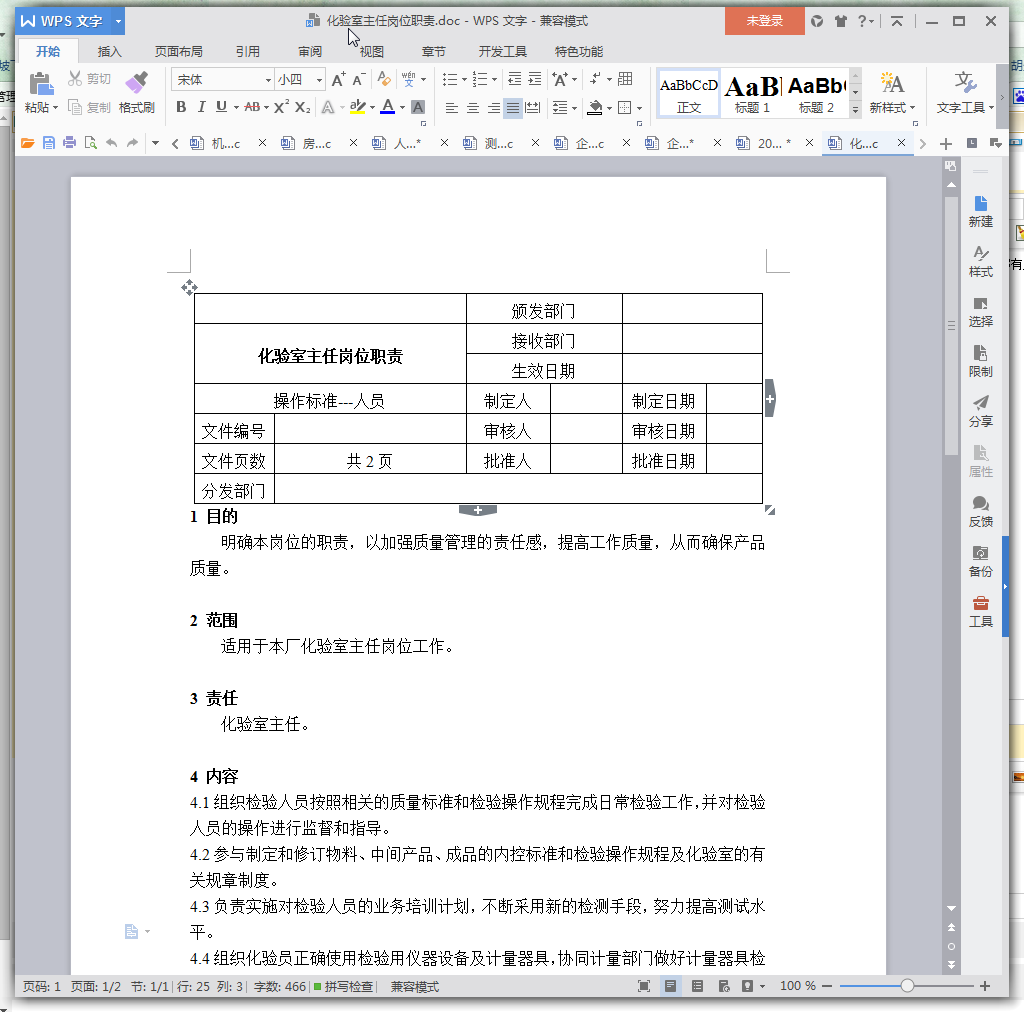Toggle full screen view in status bar
This screenshot has height=1012, width=1024.
(644, 986)
